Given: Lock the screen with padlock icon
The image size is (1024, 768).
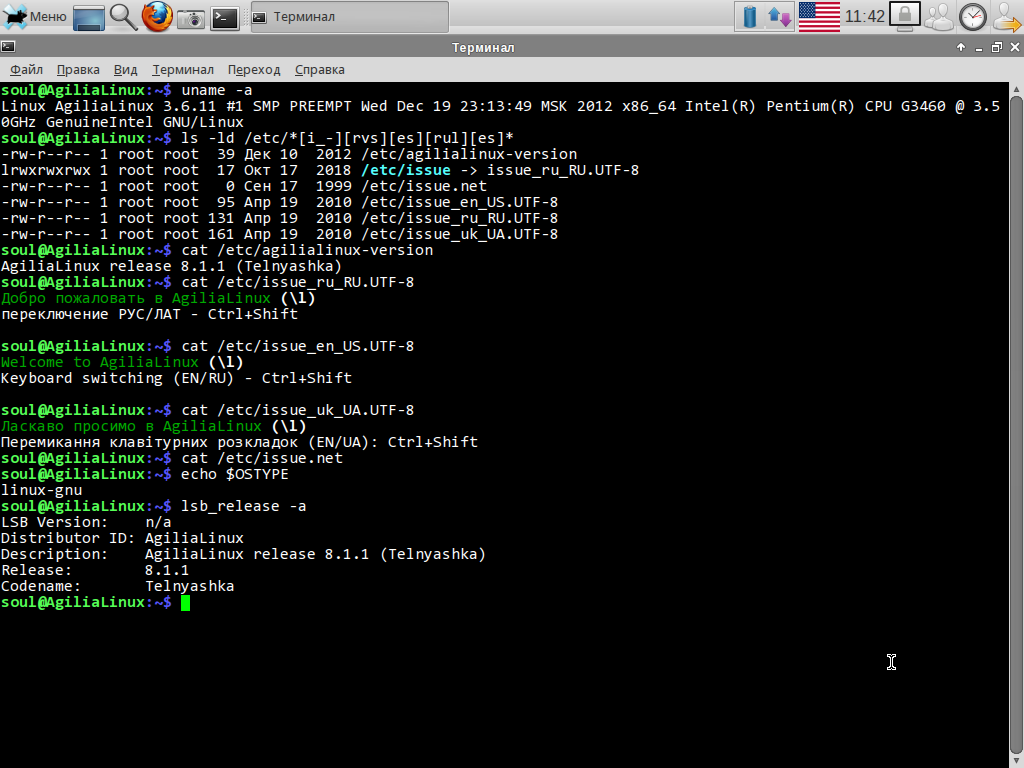Looking at the screenshot, I should tap(905, 16).
